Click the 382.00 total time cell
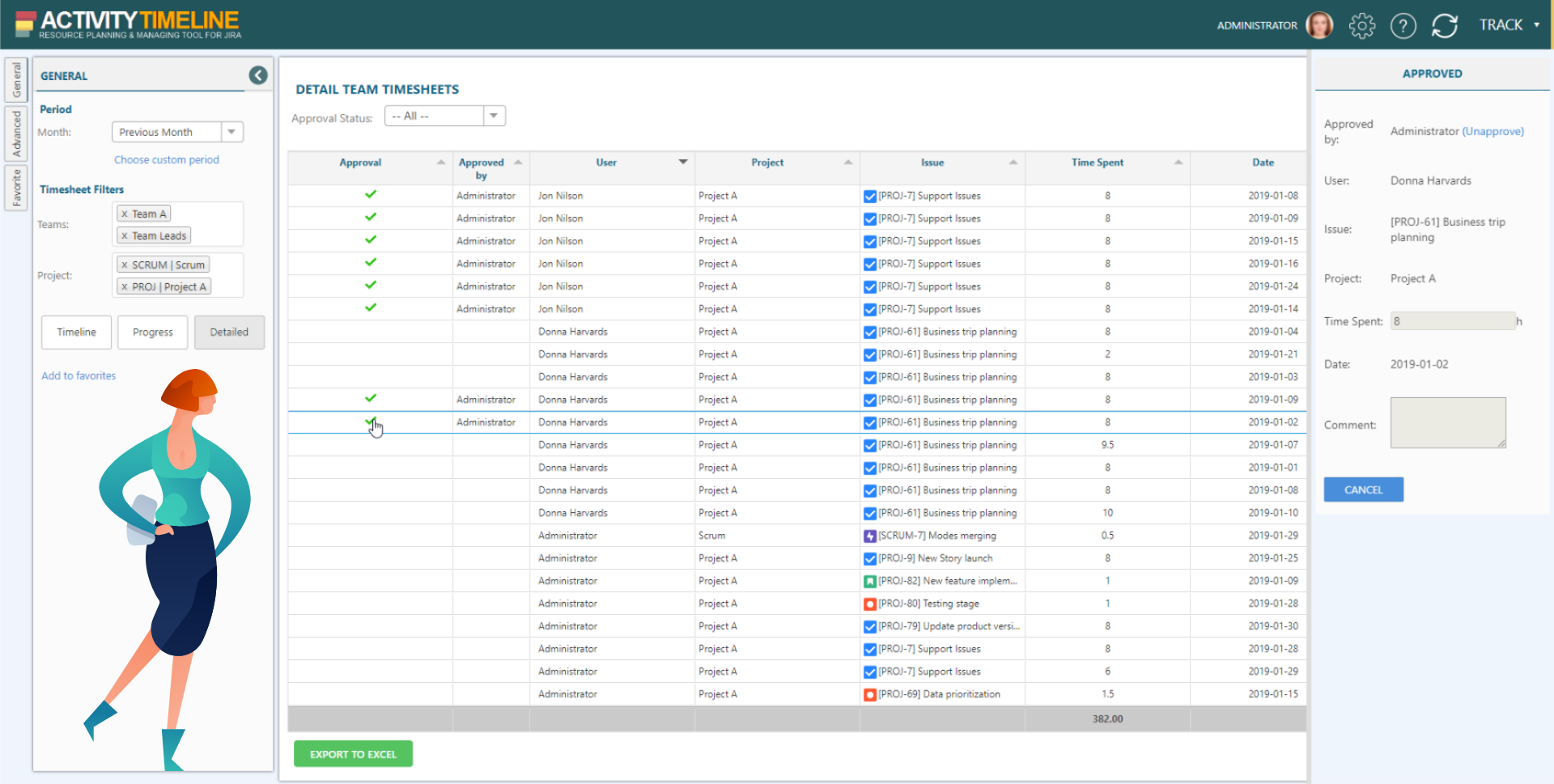The image size is (1554, 784). click(x=1107, y=719)
